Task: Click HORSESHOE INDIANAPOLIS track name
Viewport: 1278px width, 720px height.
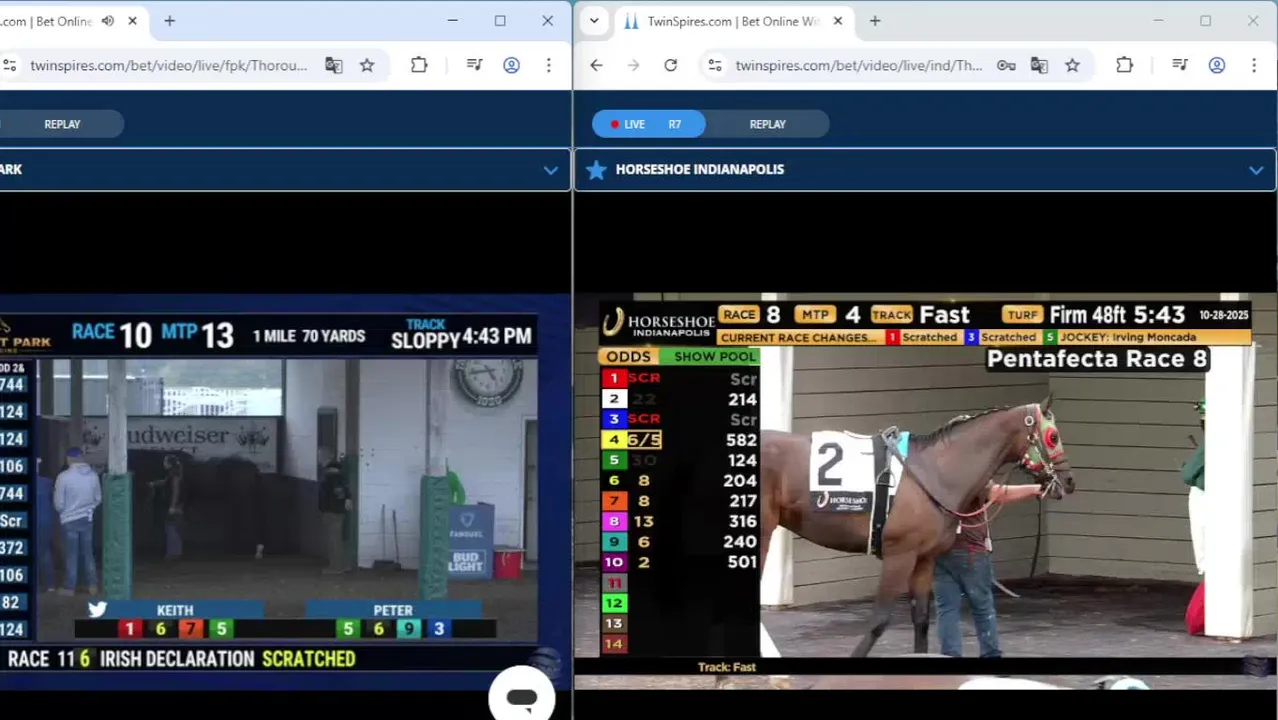Action: 700,170
